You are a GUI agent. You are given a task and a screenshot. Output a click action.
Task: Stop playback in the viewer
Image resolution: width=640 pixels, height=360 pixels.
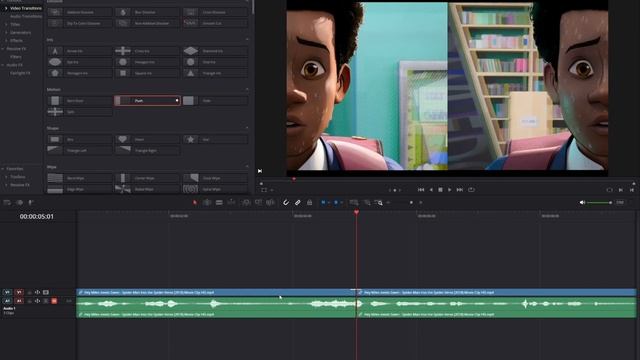(x=440, y=190)
